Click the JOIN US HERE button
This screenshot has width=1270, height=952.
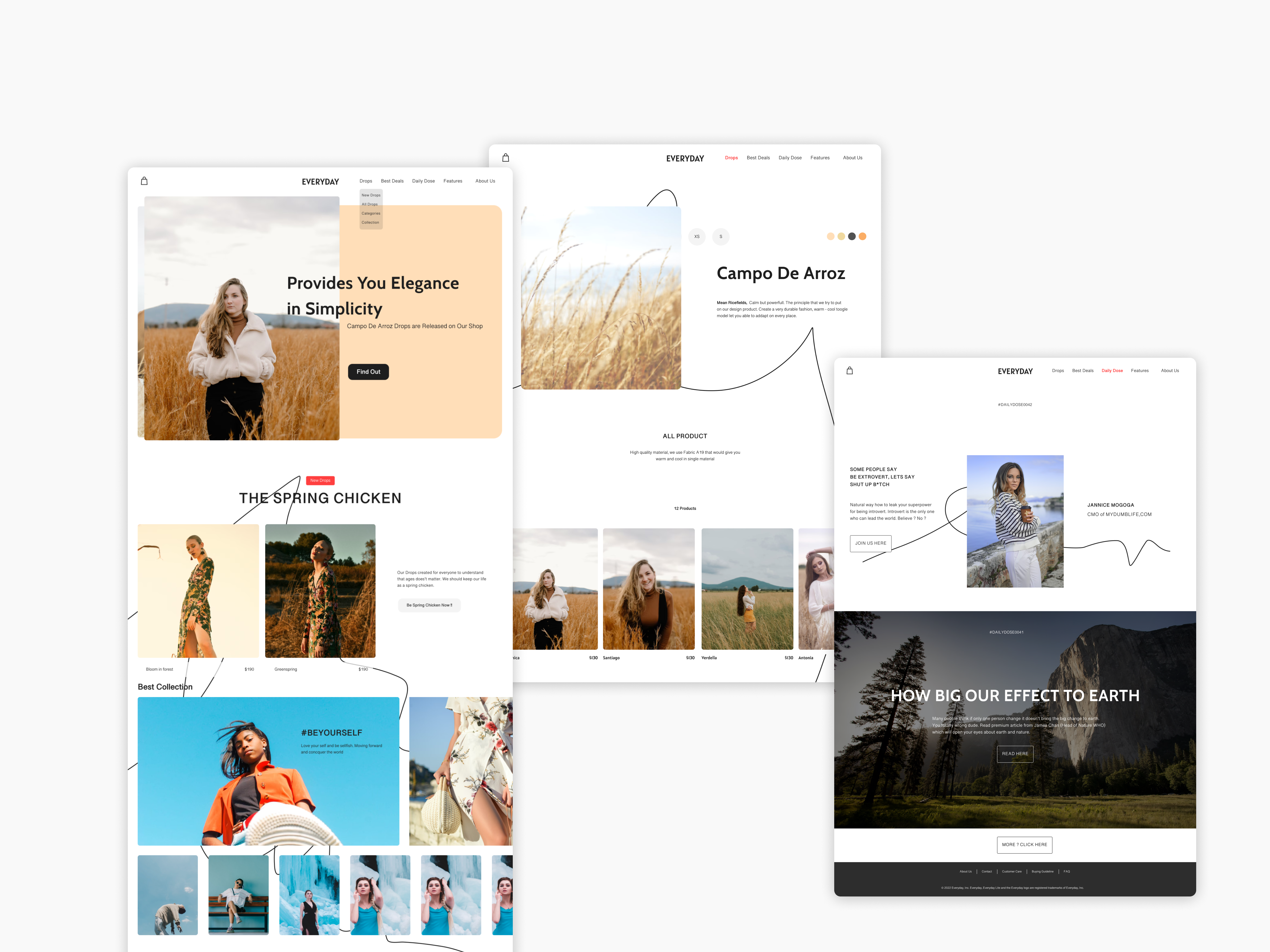[x=870, y=543]
